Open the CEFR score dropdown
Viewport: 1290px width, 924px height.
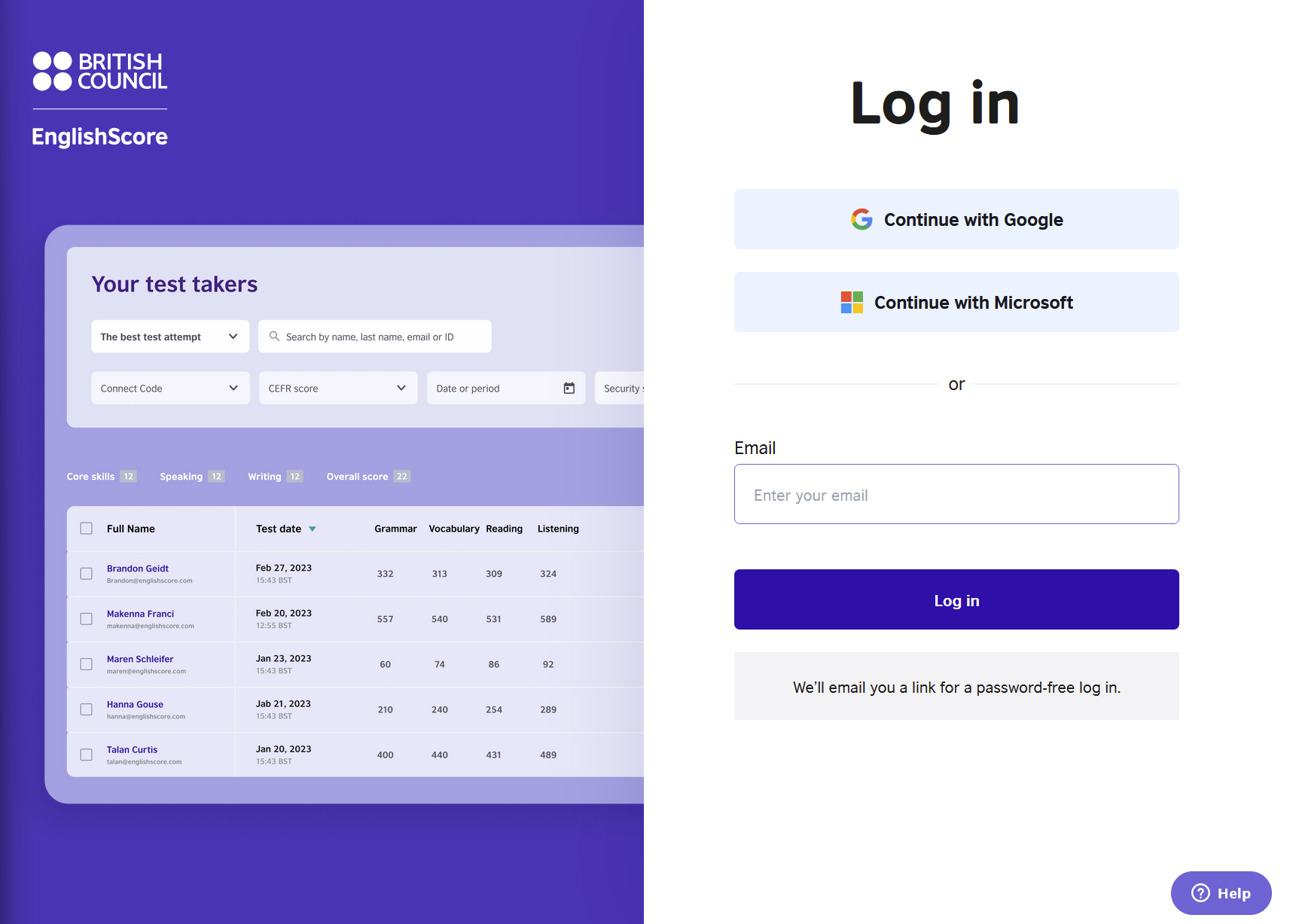point(338,388)
